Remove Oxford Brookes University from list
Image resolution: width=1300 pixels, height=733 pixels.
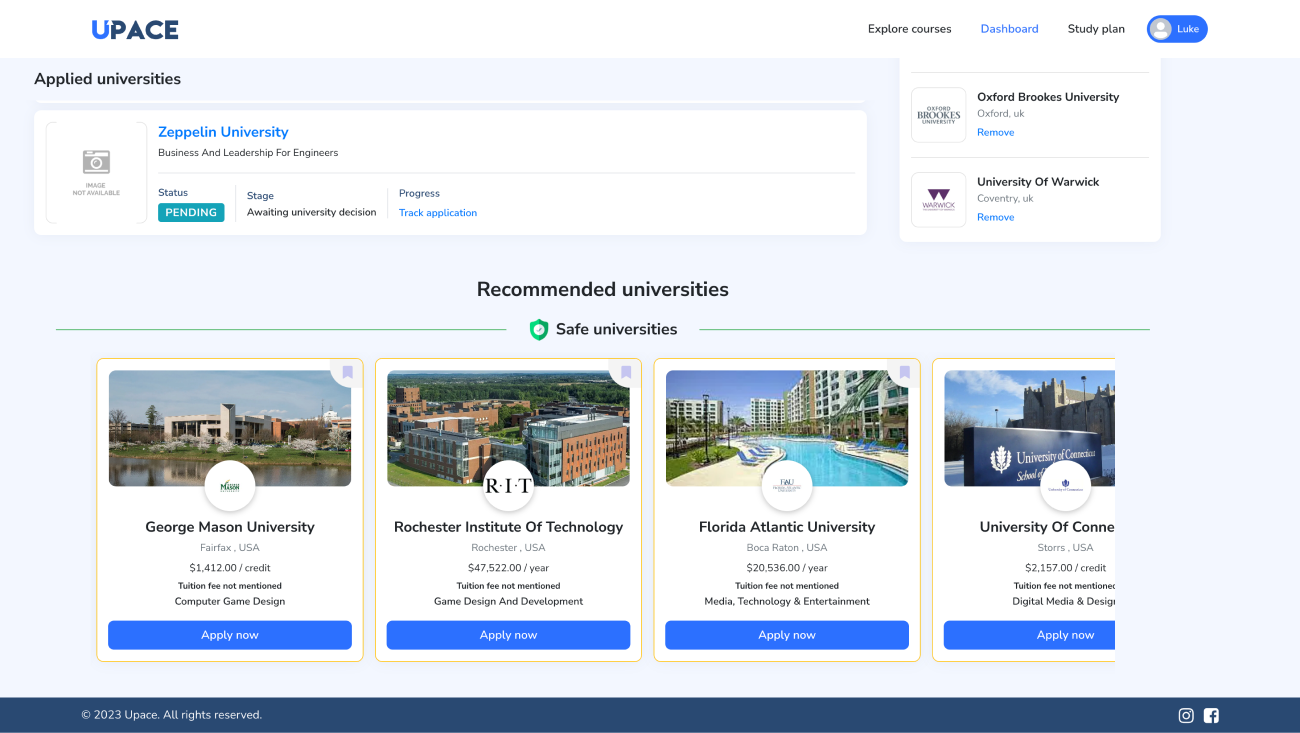[995, 132]
